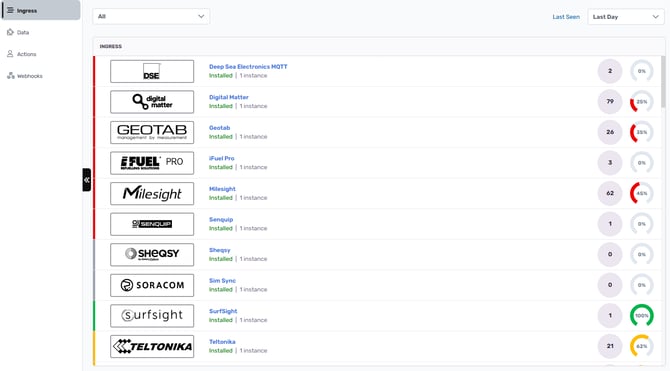The height and width of the screenshot is (371, 670).
Task: Collapse the sidebar with double-chevron handle
Action: coord(87,180)
